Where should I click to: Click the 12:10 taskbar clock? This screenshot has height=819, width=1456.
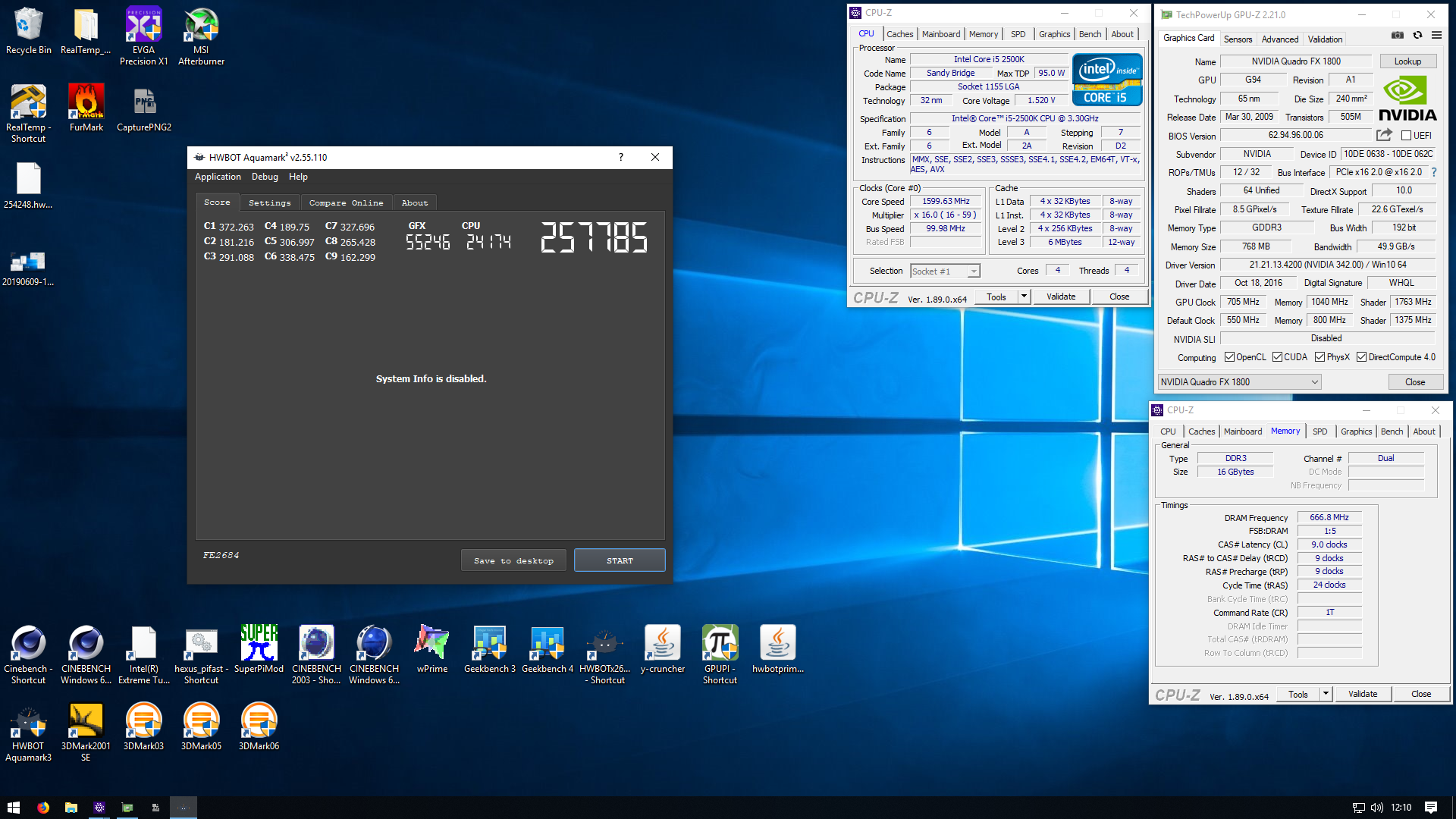click(1401, 808)
